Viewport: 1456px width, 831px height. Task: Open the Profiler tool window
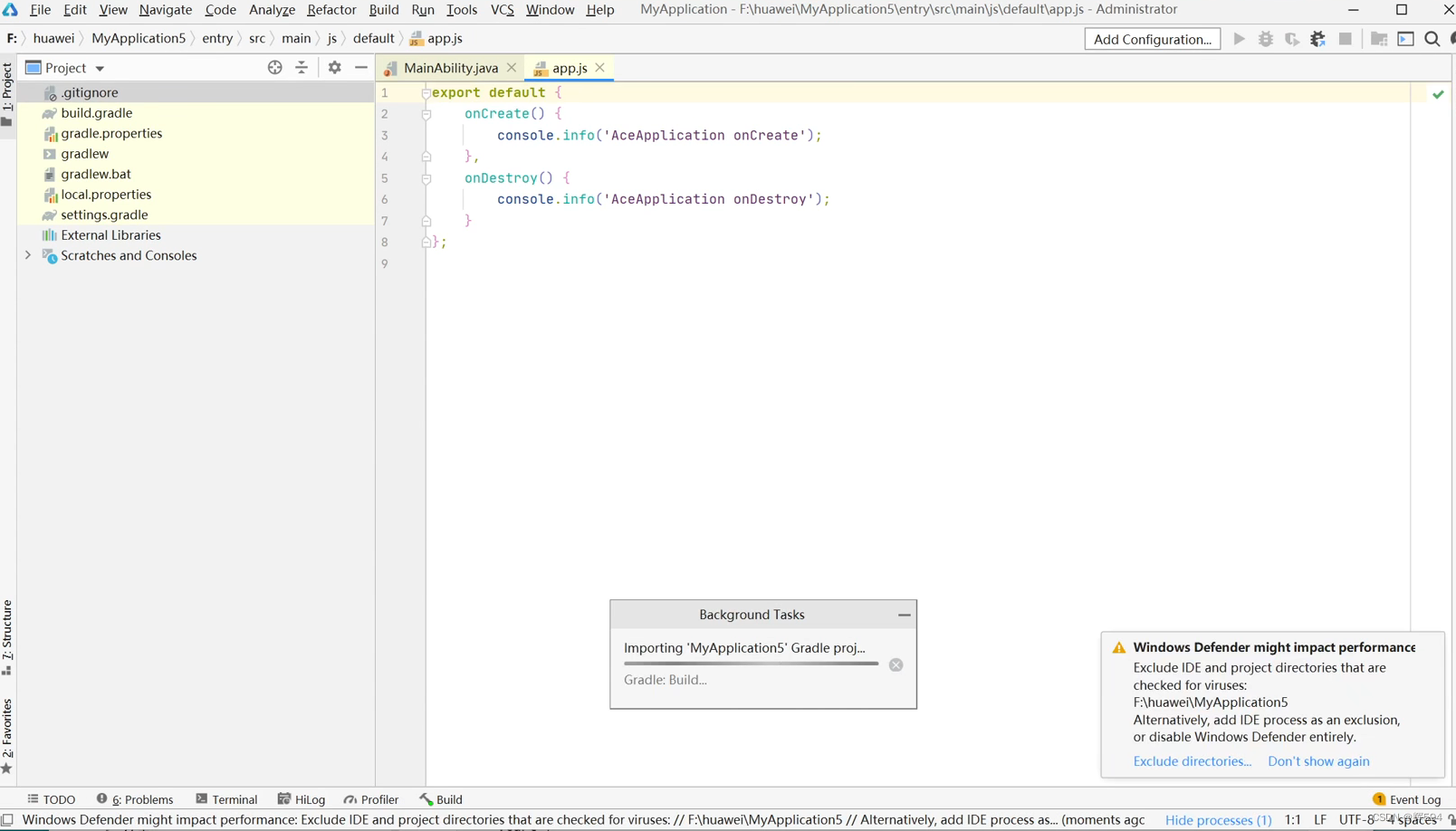[371, 799]
